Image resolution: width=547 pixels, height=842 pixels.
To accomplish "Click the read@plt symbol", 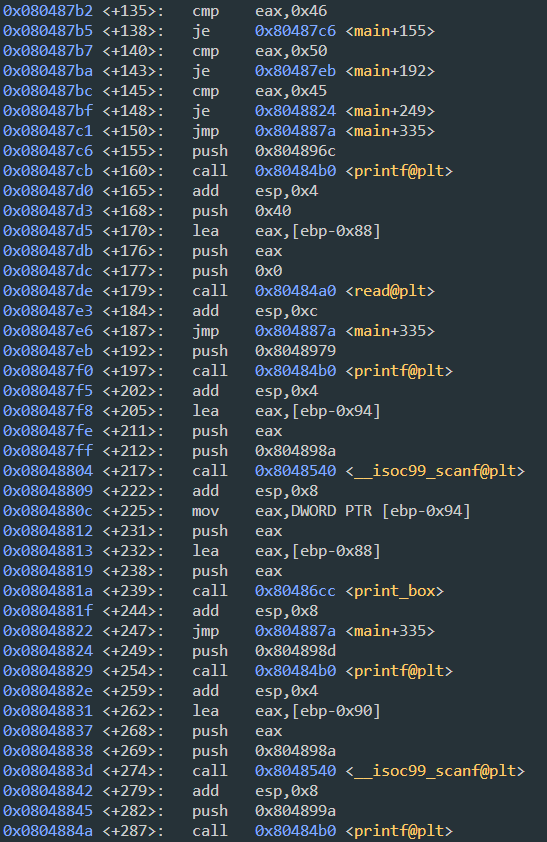I will click(390, 291).
